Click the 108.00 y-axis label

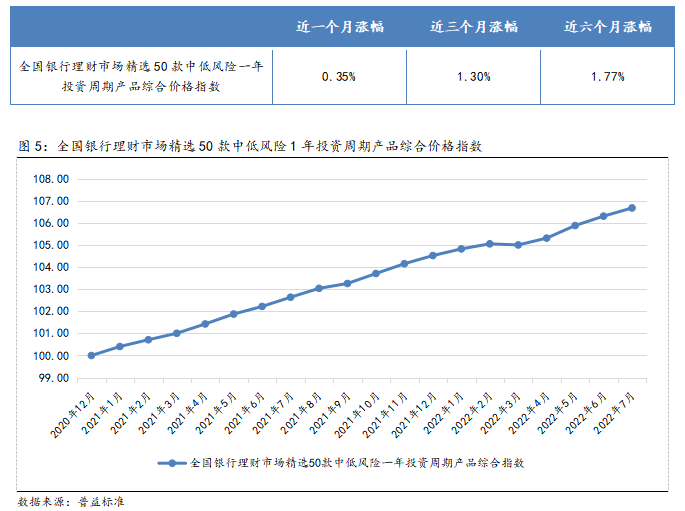click(50, 179)
